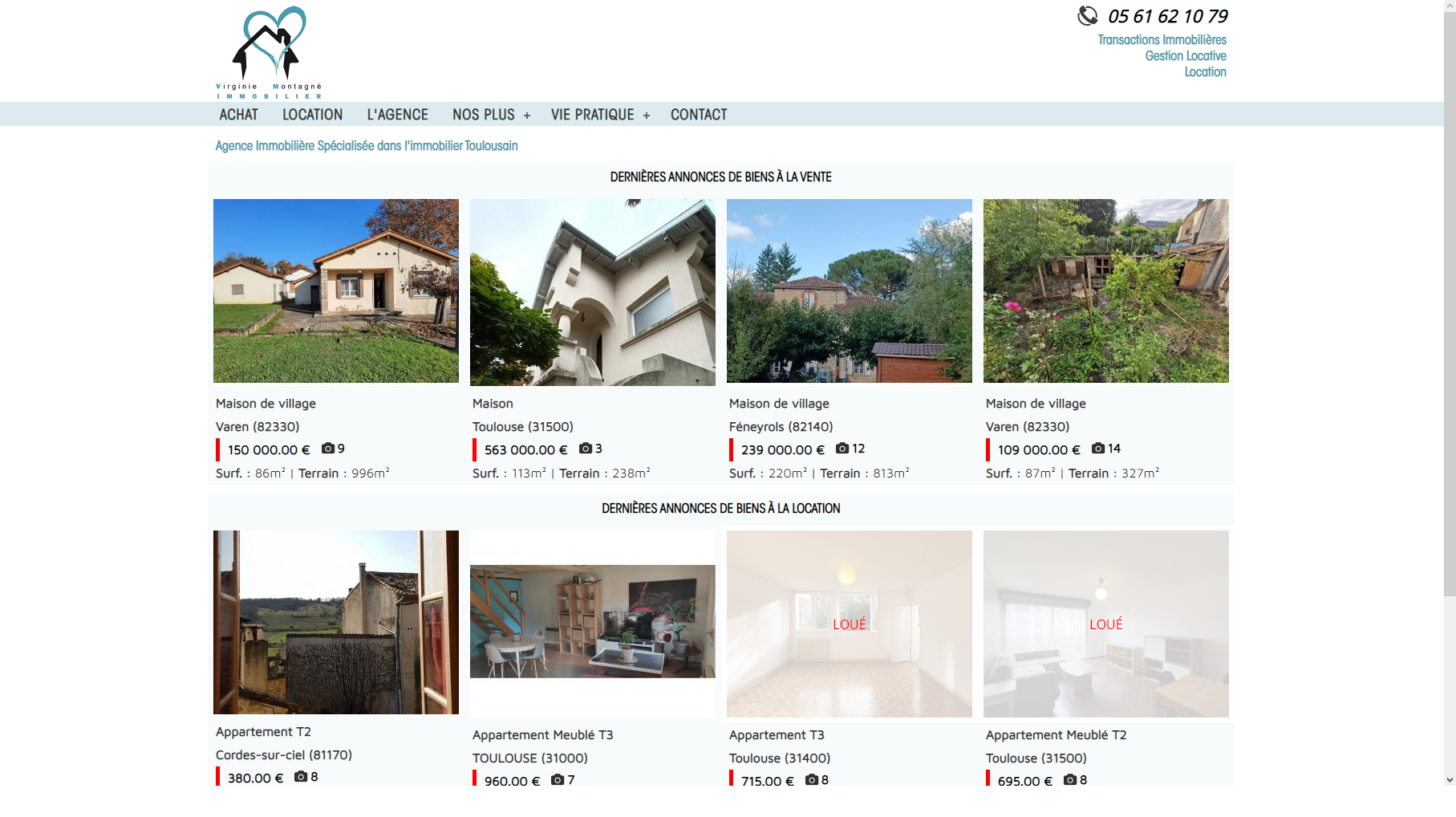Click the Transactions Immobilières link
This screenshot has width=1456, height=817.
1162,39
